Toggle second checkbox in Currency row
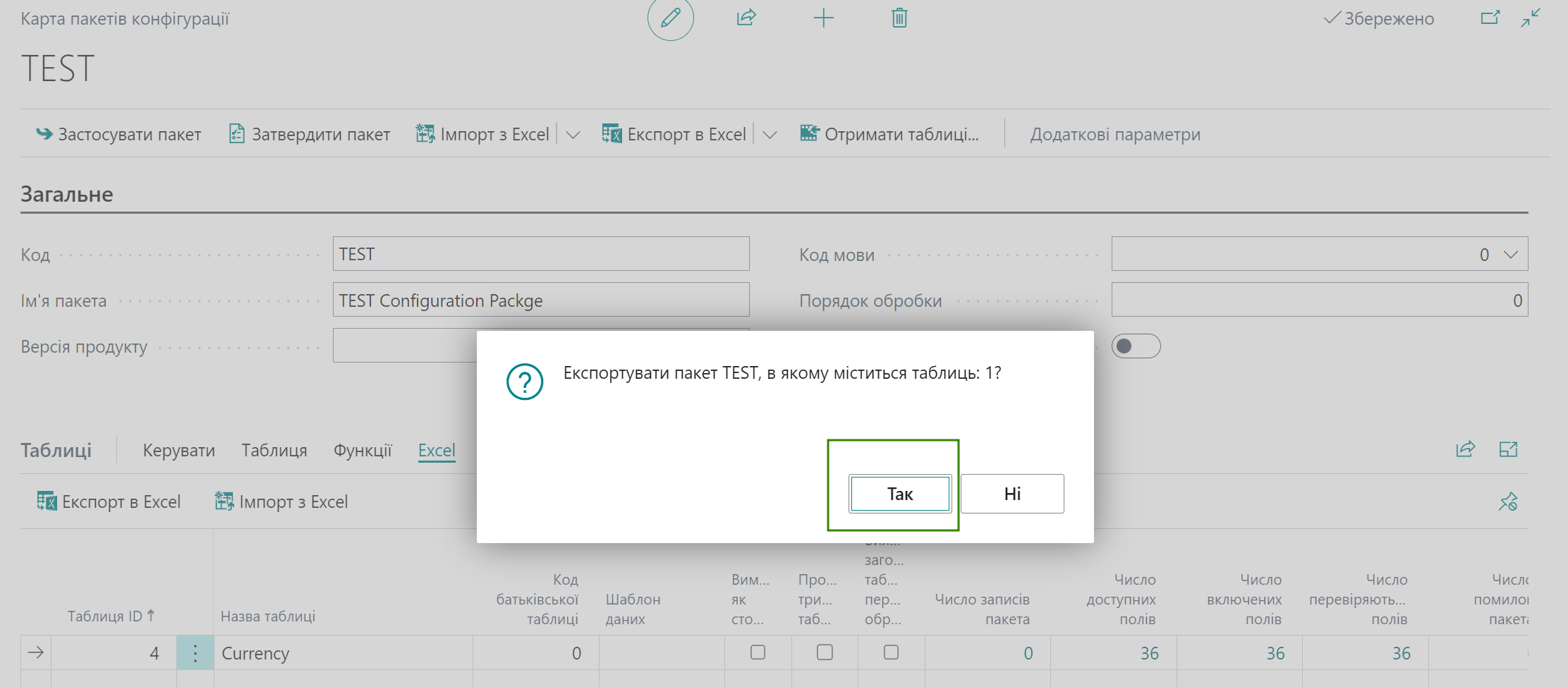Image resolution: width=1568 pixels, height=687 pixels. coord(825,652)
